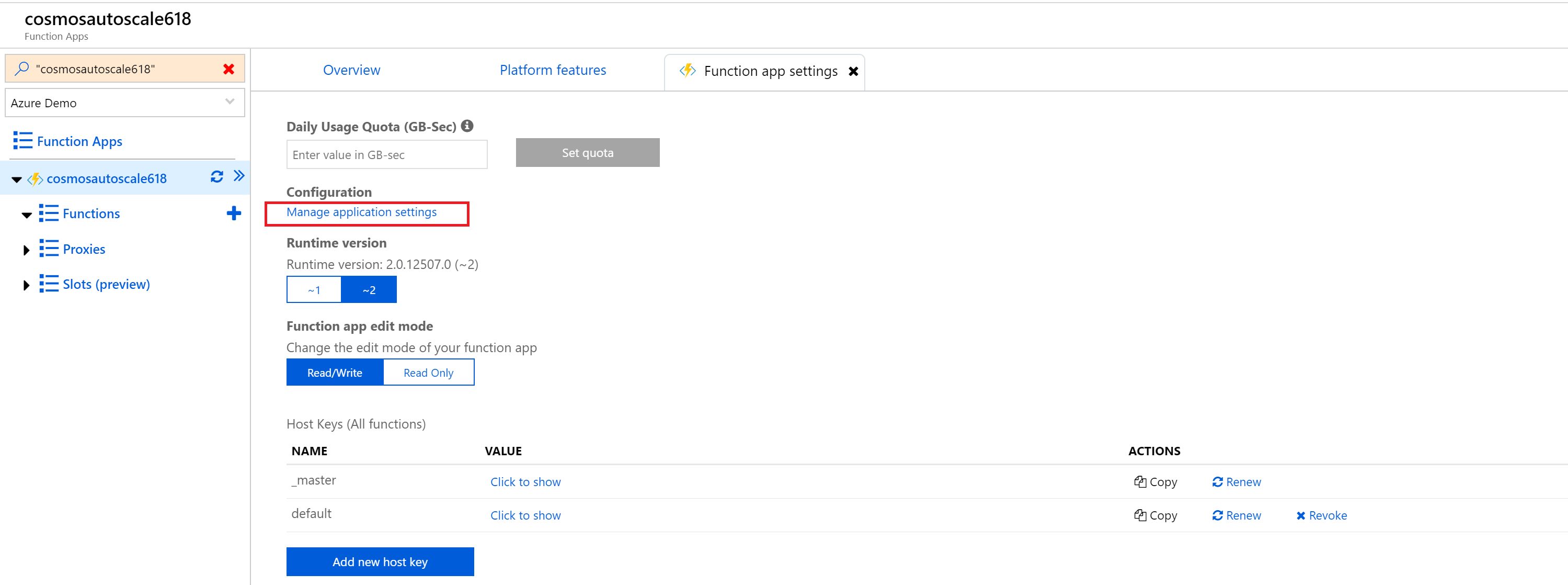Select runtime version ~1

click(314, 289)
